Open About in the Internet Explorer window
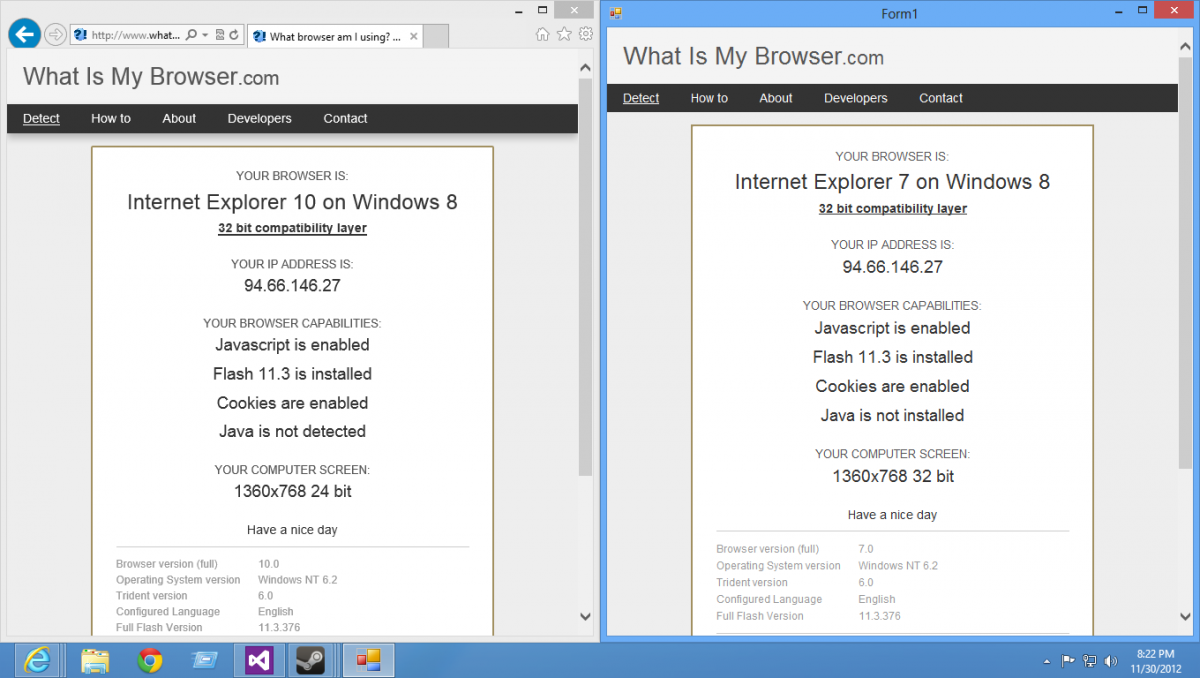Viewport: 1200px width, 678px height. click(179, 118)
